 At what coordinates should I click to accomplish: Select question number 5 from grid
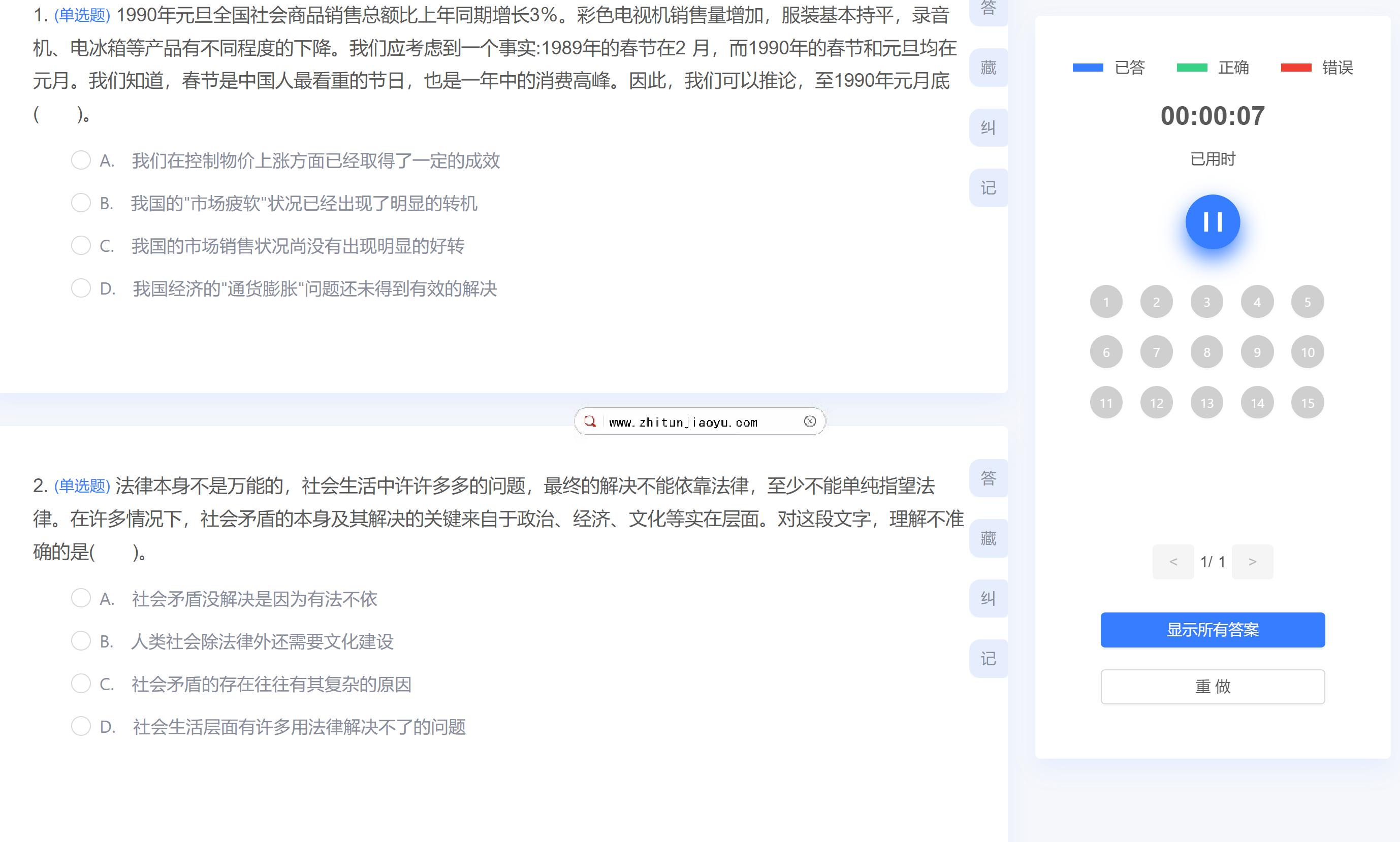click(1307, 300)
